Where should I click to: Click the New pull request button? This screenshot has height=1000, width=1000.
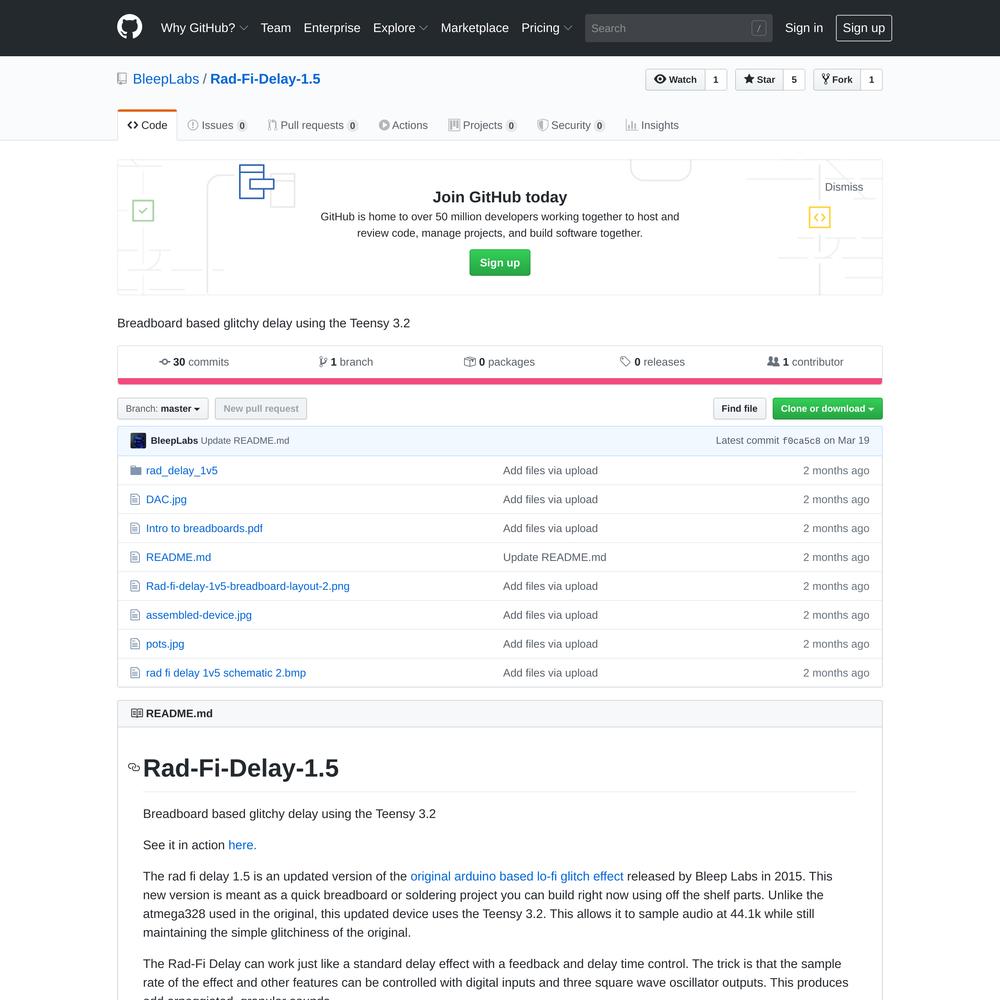click(x=261, y=409)
